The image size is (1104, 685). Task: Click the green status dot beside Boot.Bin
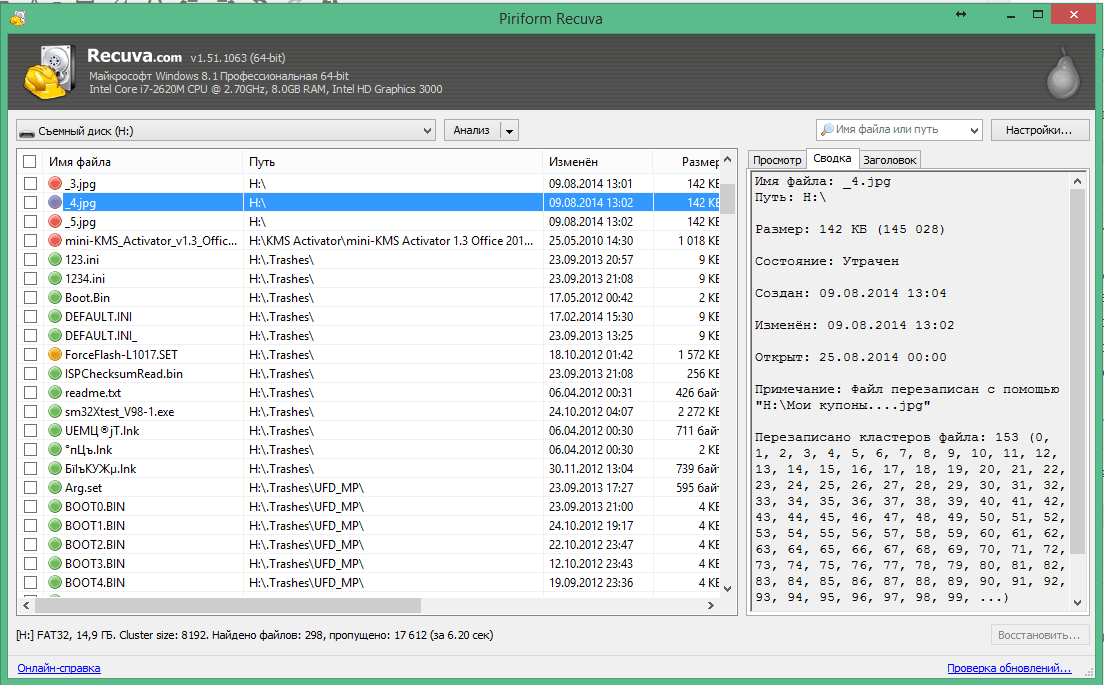tap(55, 298)
